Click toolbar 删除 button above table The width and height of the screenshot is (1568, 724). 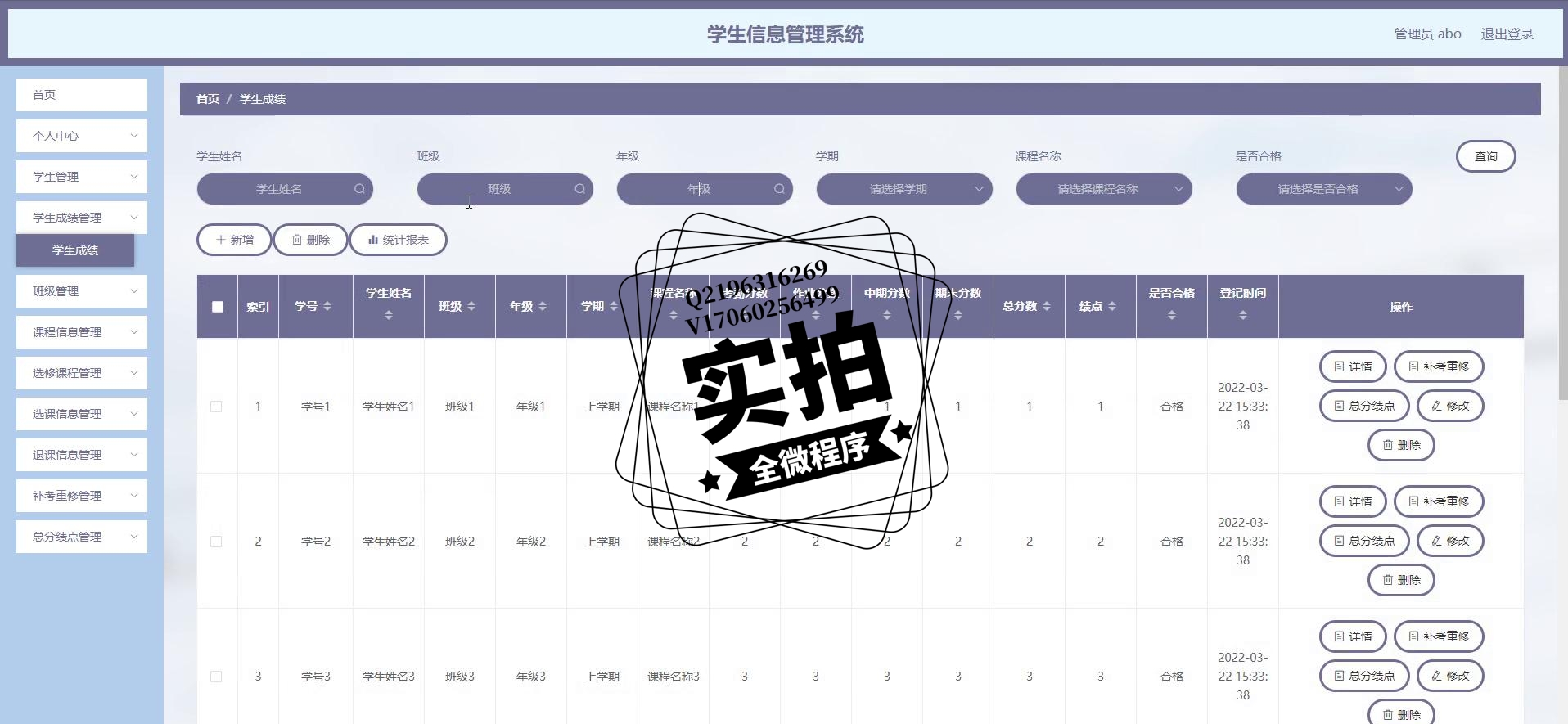click(310, 240)
